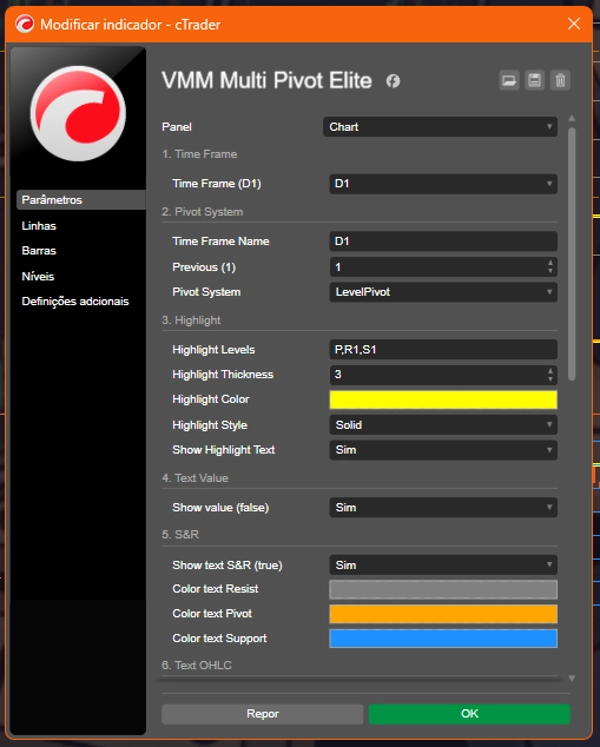Screen dimensions: 600x747
Task: Open the blue Color text Support swatch
Action: coord(443,639)
